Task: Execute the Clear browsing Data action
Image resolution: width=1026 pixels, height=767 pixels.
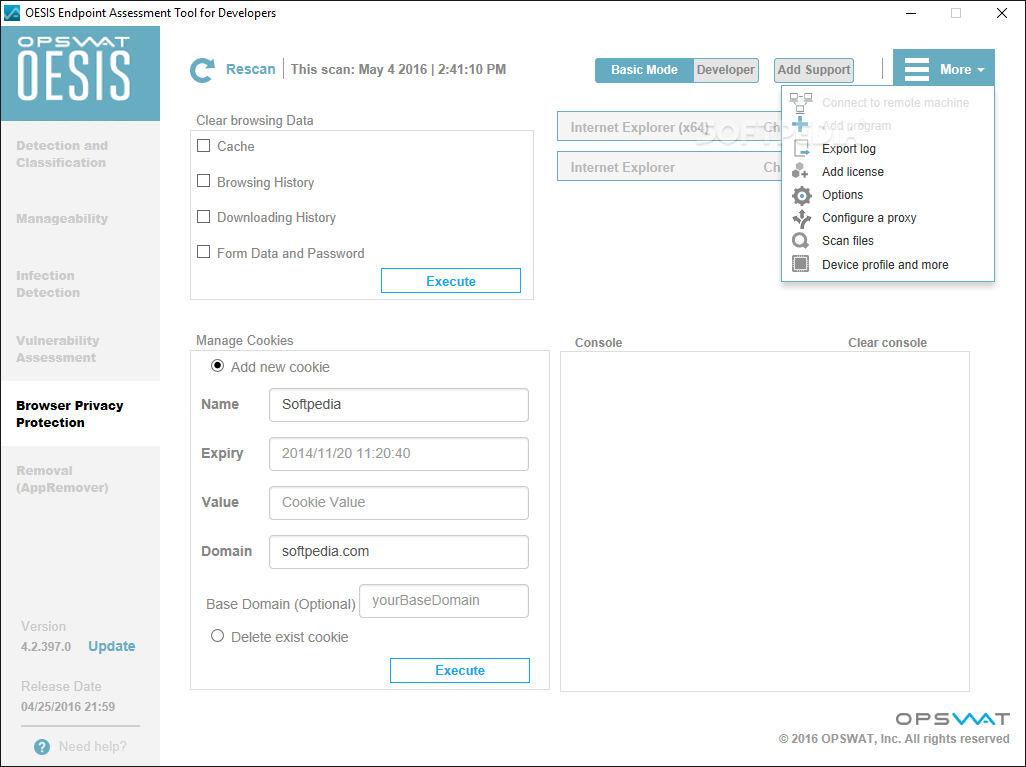Action: point(451,281)
